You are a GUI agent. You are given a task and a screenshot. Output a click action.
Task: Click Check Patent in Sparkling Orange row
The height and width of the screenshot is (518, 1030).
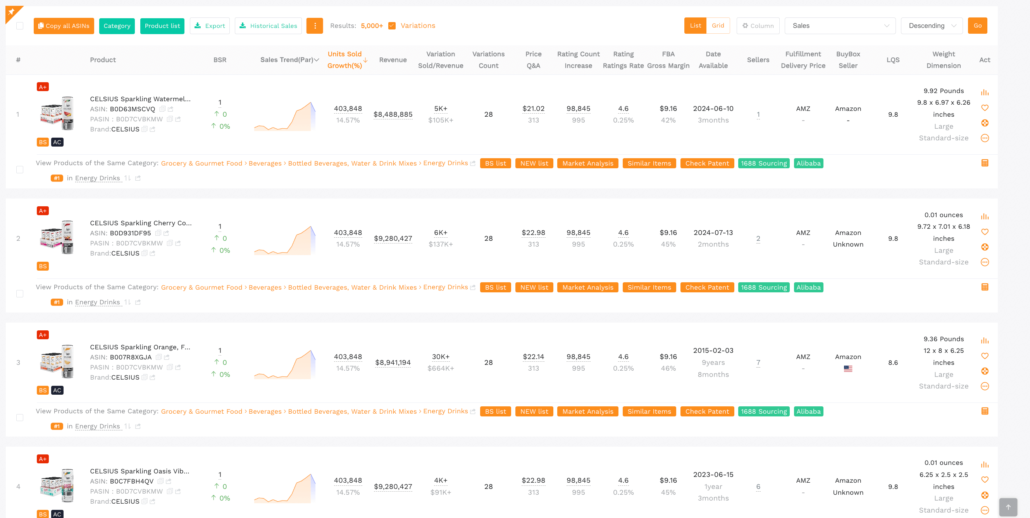coord(707,412)
